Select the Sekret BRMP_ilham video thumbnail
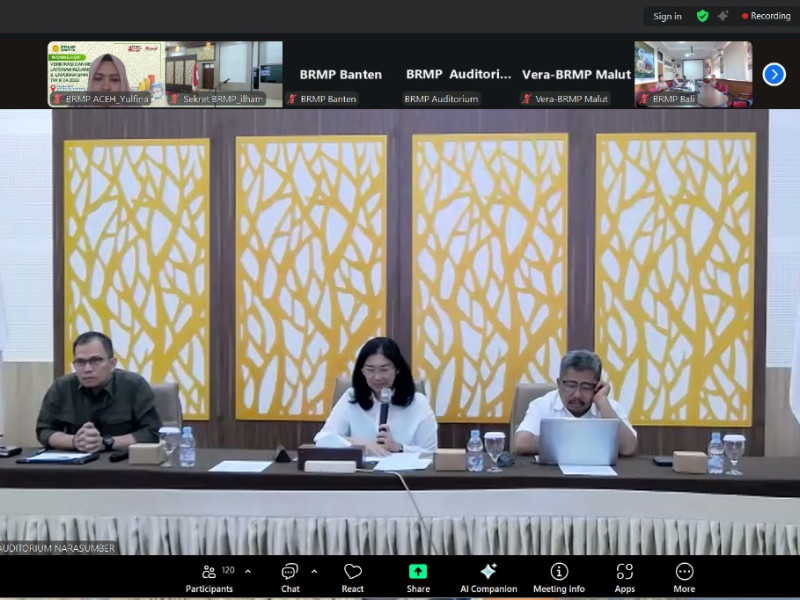The width and height of the screenshot is (800, 600). pyautogui.click(x=224, y=73)
